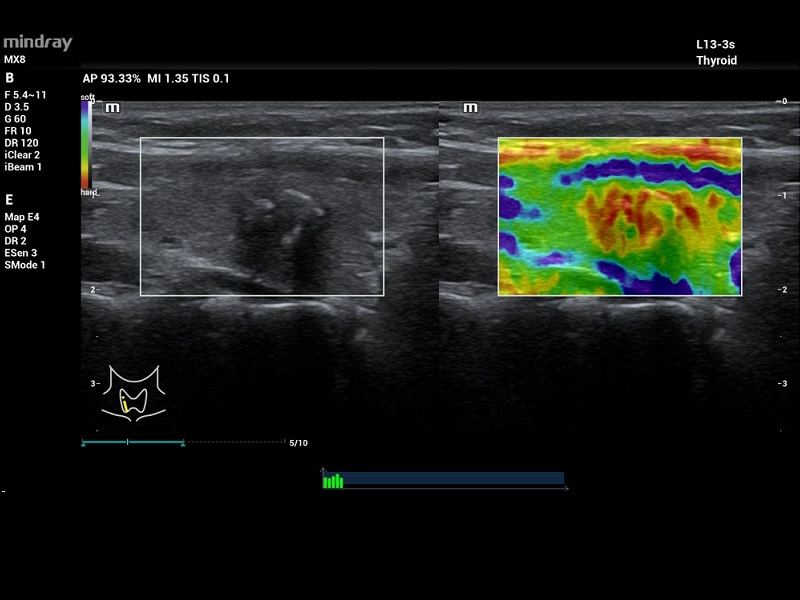
Task: Click the Thyroid exam preset label
Action: 716,61
